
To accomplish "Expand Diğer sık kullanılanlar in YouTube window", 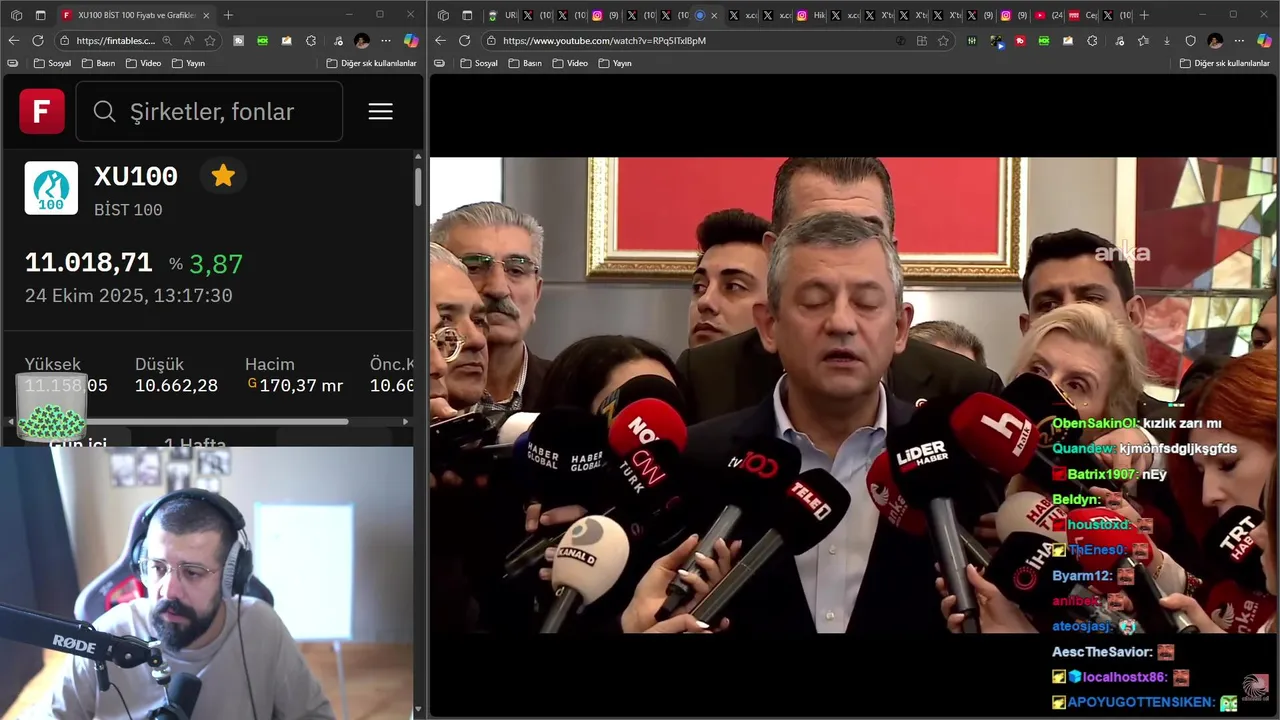I will point(1224,63).
